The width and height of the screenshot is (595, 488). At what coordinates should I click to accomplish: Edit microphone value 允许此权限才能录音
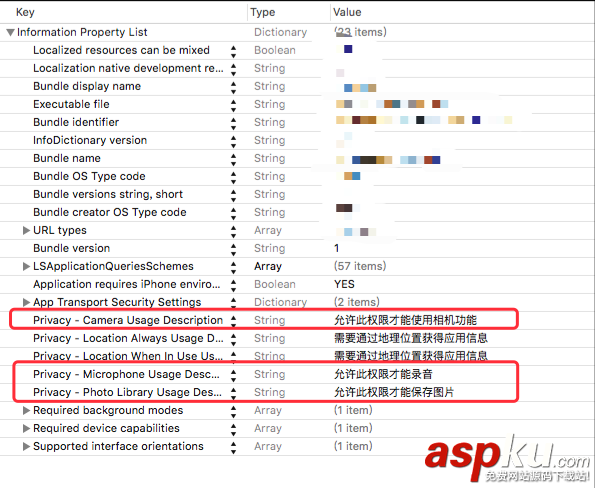383,374
